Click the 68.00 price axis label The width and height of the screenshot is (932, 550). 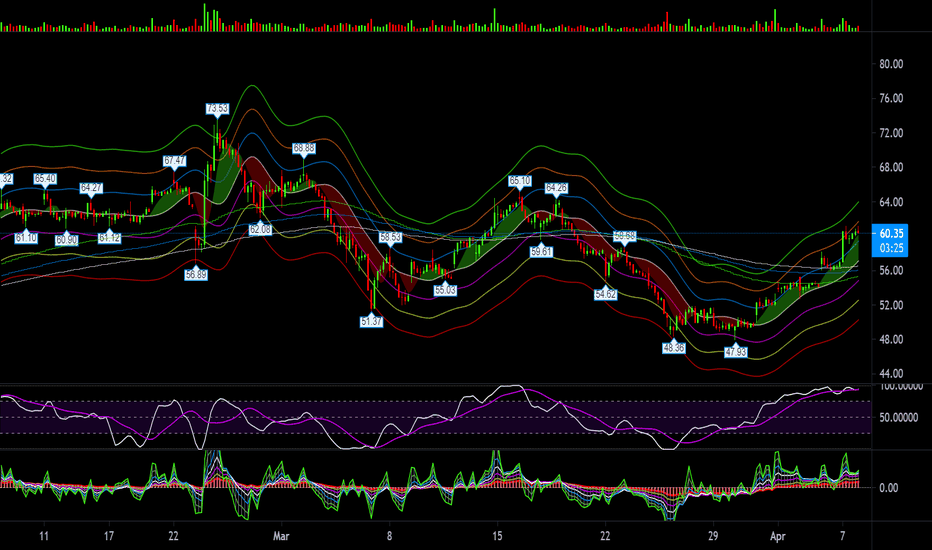click(891, 168)
